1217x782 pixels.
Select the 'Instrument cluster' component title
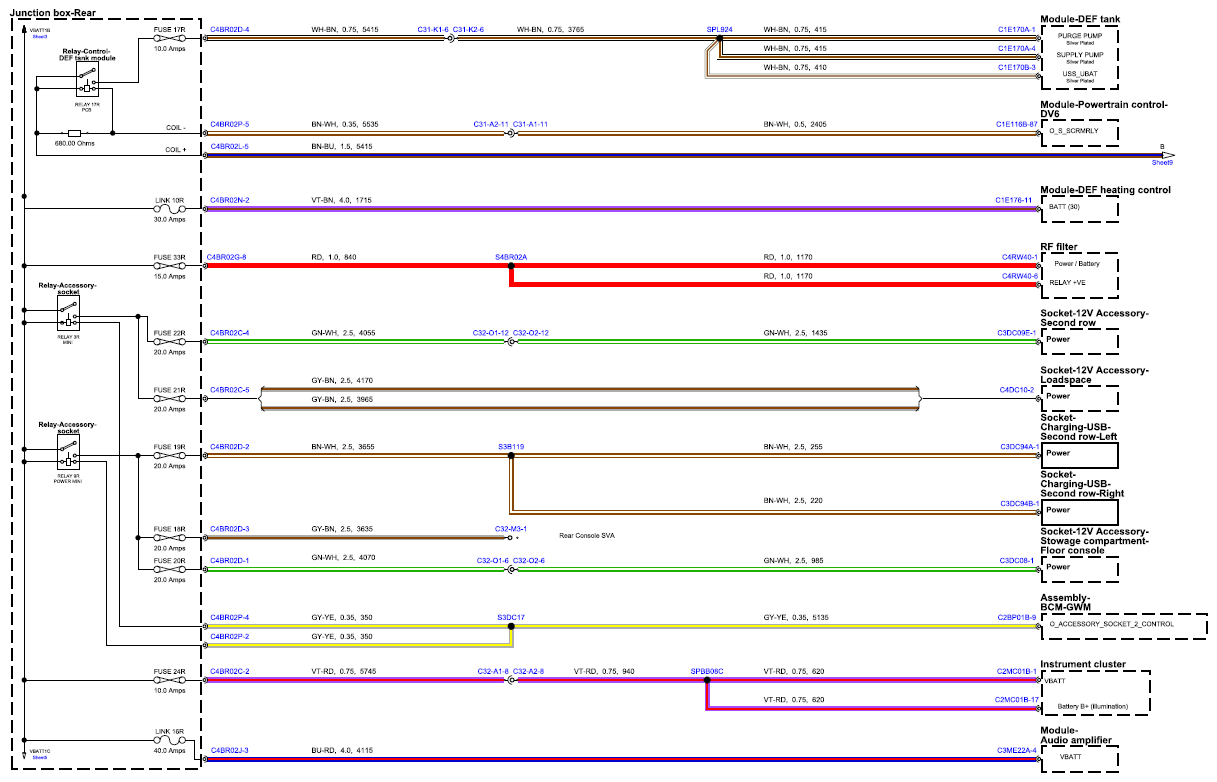coord(1083,664)
